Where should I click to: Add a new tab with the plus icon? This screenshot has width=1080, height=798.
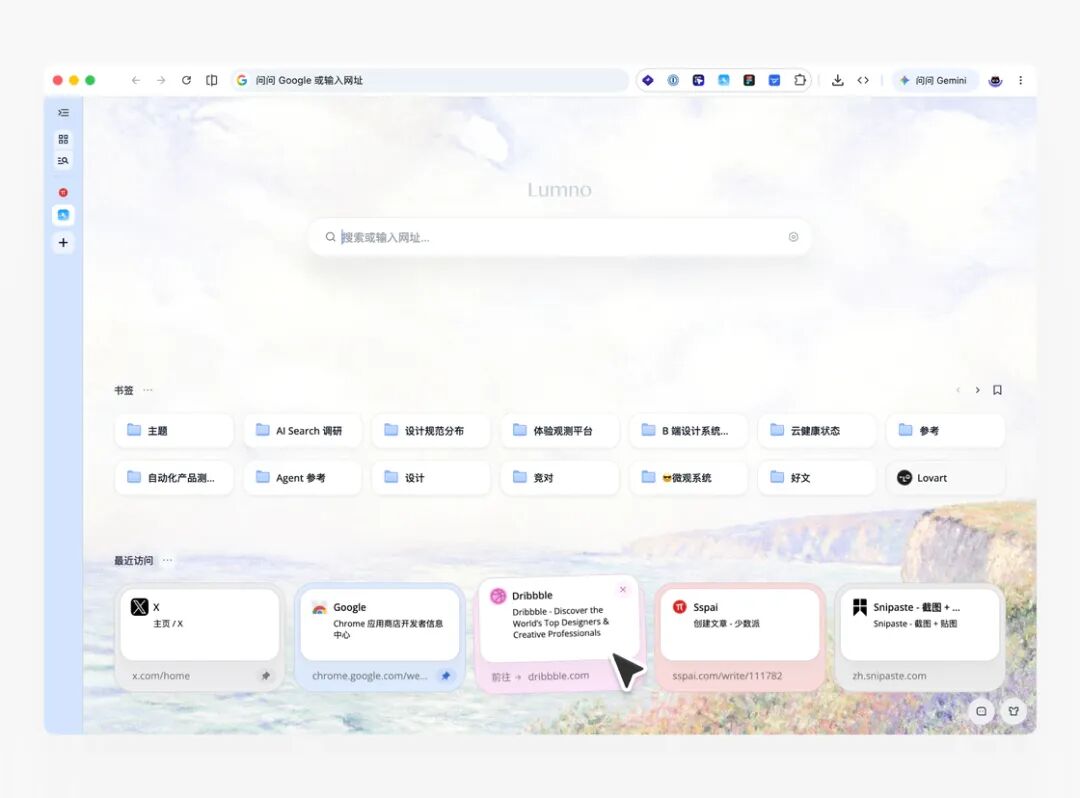[x=63, y=242]
